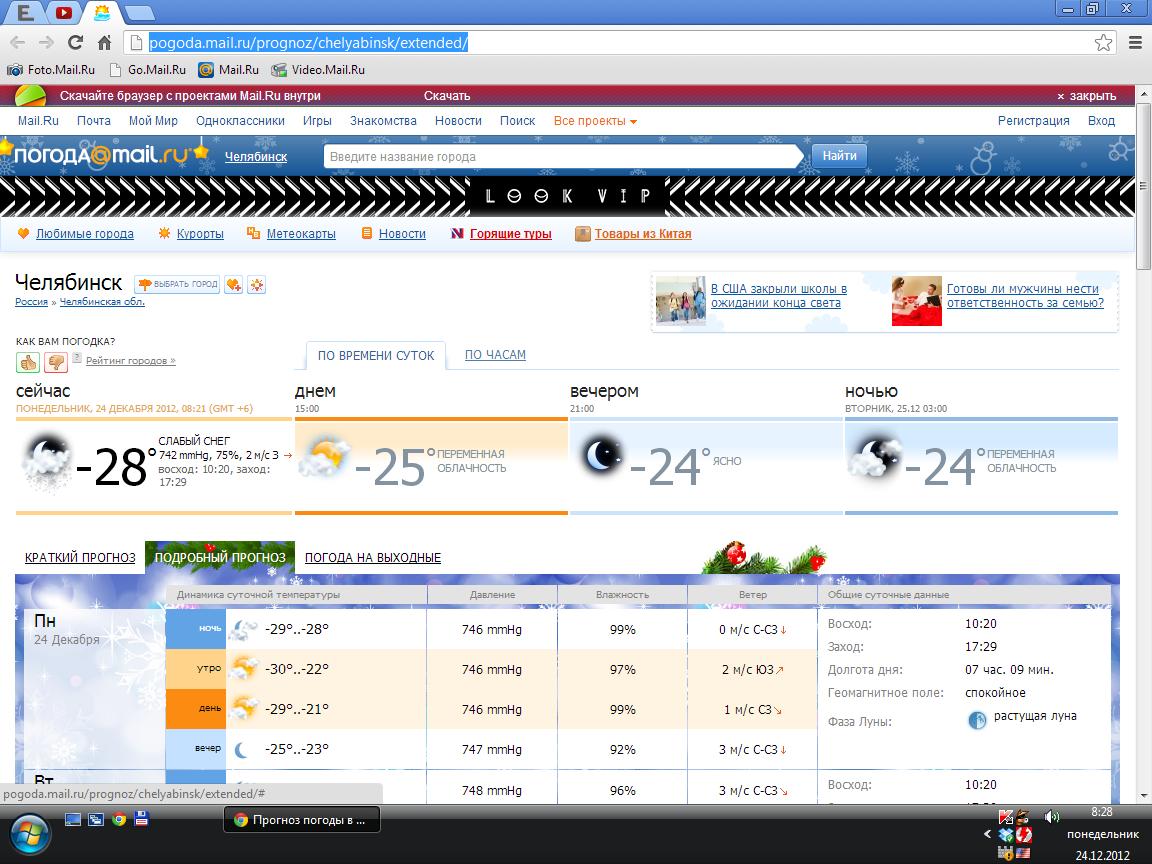Click the browser reload button
Image resolution: width=1152 pixels, height=864 pixels.
[75, 42]
